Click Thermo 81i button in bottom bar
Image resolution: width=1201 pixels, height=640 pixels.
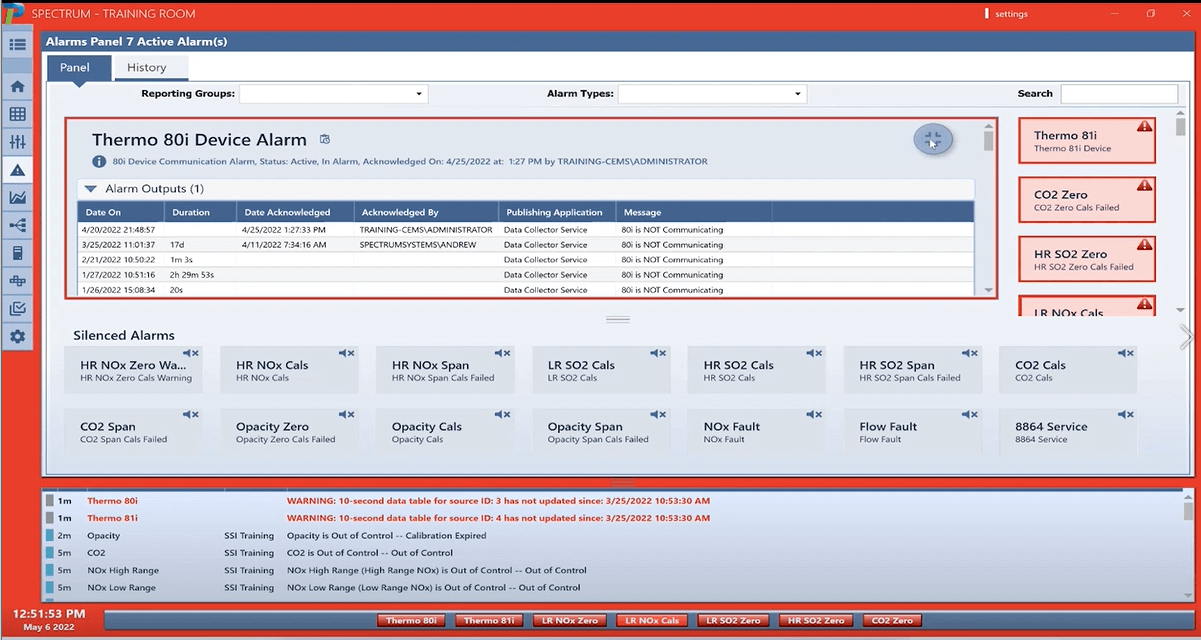tap(490, 620)
